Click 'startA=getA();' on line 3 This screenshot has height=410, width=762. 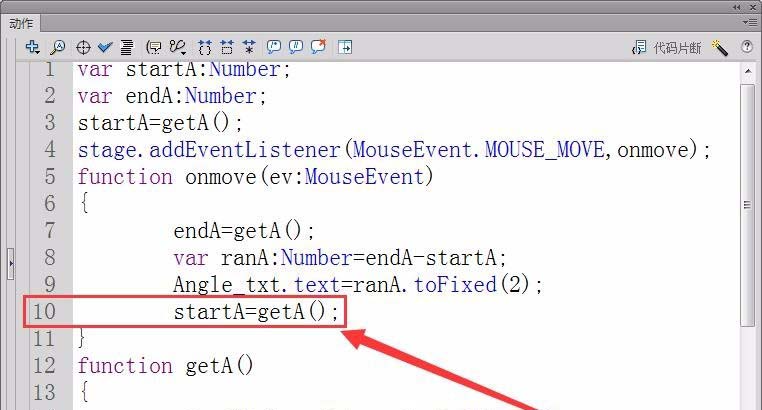tap(160, 123)
